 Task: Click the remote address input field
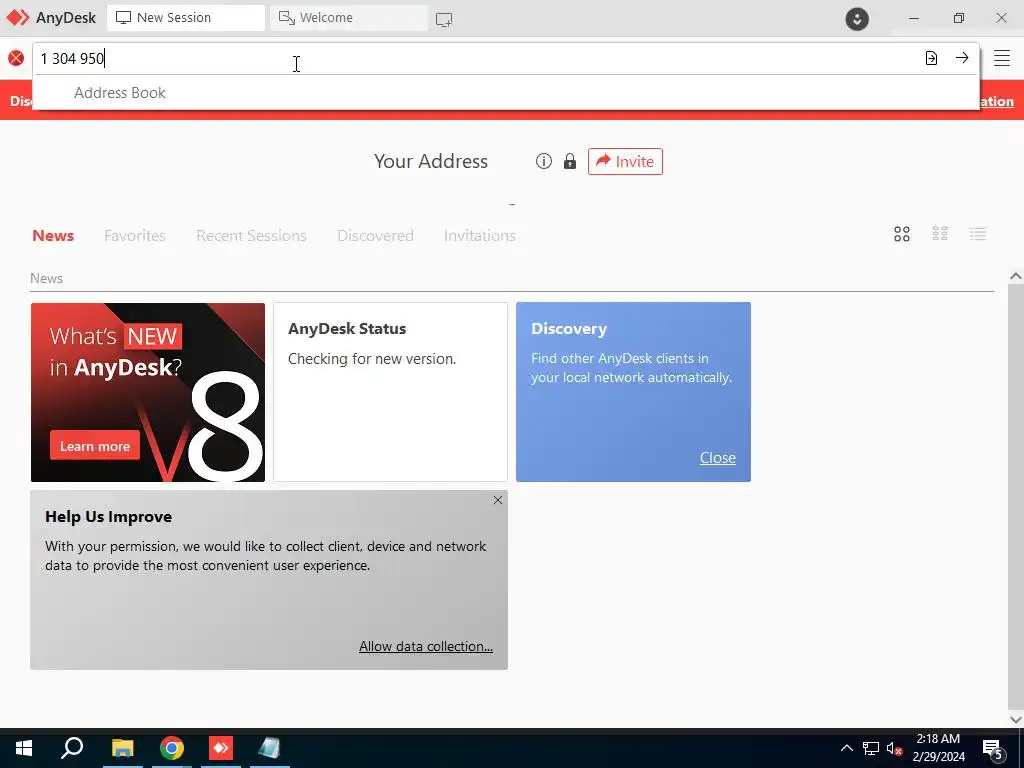[477, 59]
